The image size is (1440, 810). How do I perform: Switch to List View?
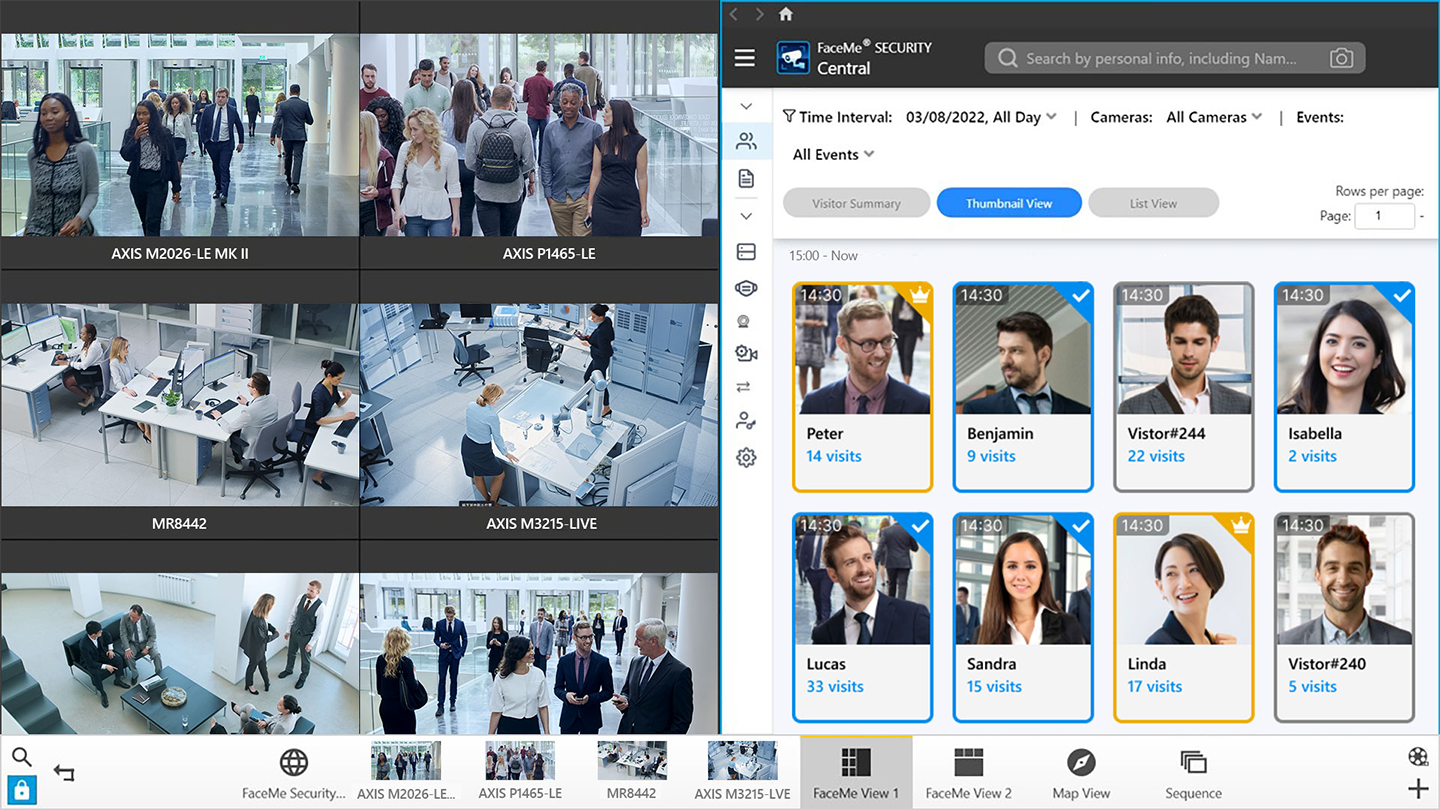pyautogui.click(x=1153, y=203)
